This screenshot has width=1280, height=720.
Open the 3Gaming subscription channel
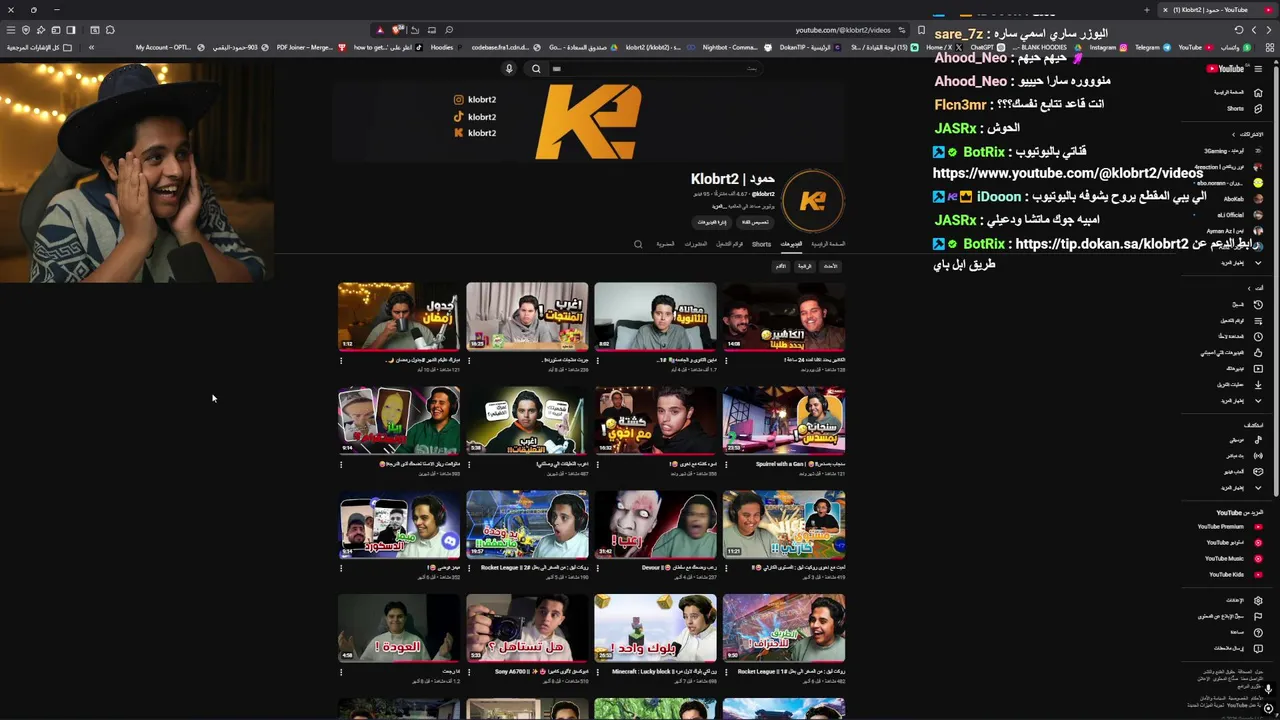pos(1232,151)
